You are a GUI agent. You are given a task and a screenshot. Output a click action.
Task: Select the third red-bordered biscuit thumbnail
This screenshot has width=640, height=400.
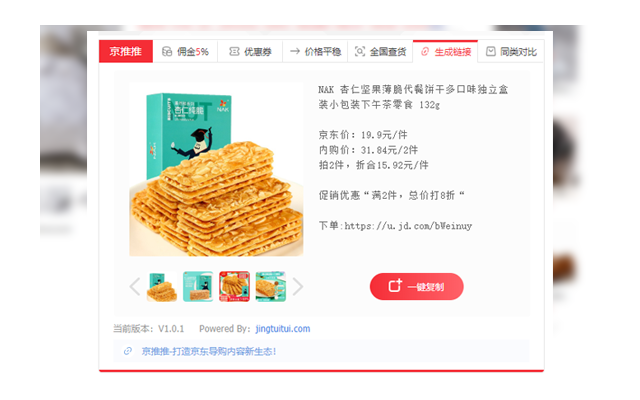(234, 287)
